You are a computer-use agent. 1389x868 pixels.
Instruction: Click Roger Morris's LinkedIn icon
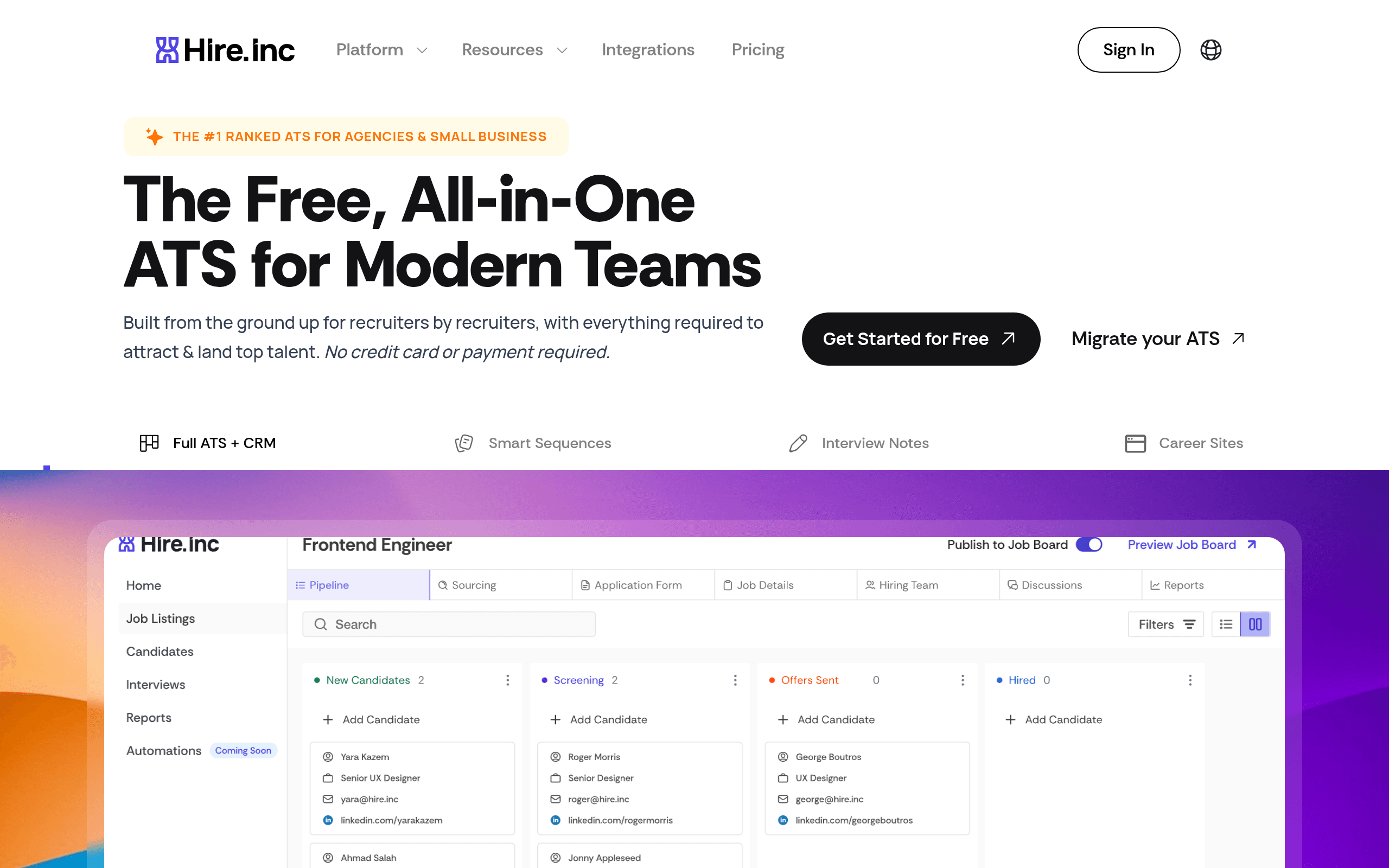[555, 820]
